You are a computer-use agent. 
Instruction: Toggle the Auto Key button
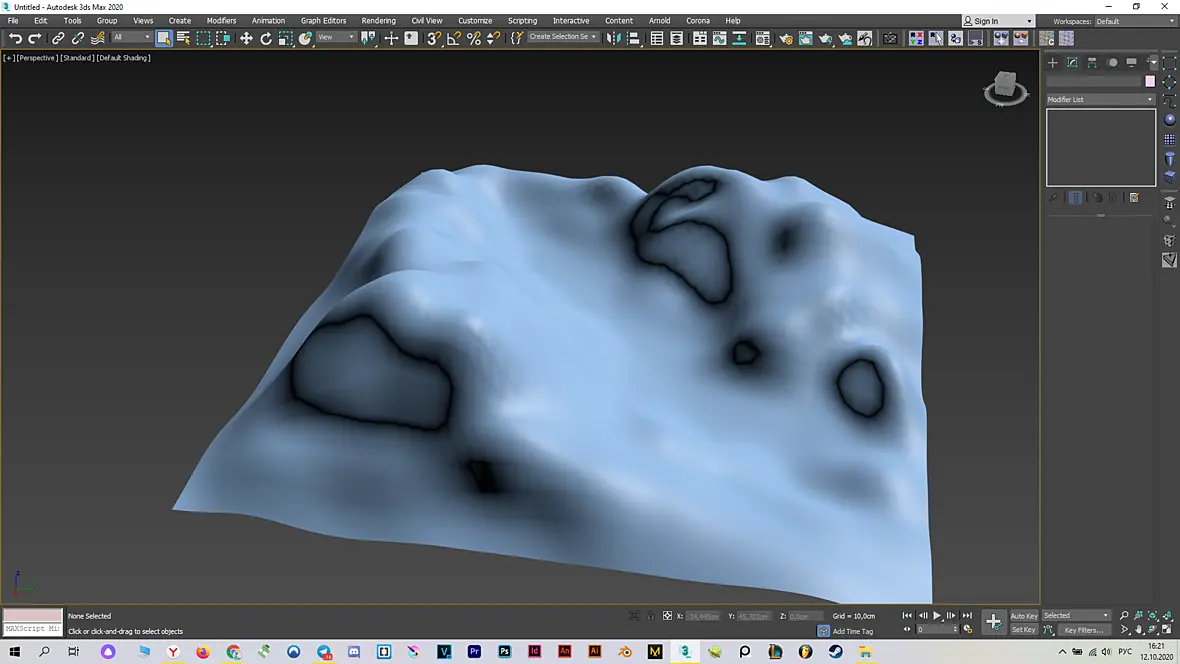pos(1023,616)
